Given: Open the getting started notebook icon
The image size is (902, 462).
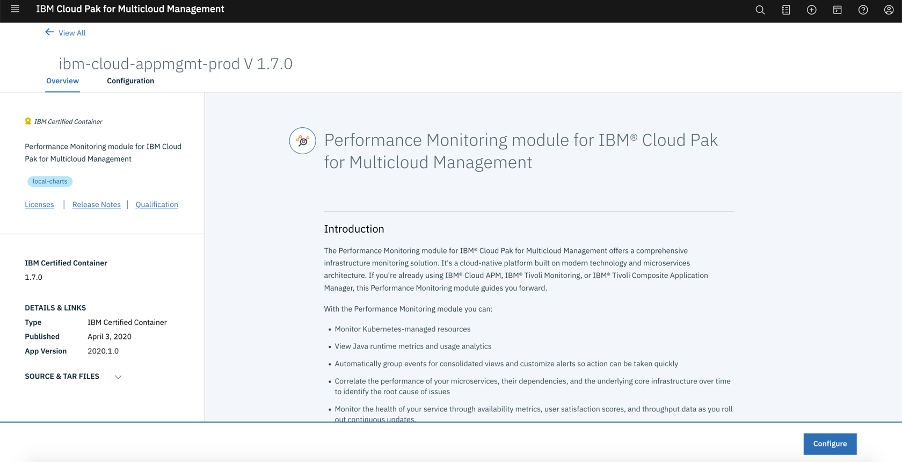Looking at the screenshot, I should (786, 10).
